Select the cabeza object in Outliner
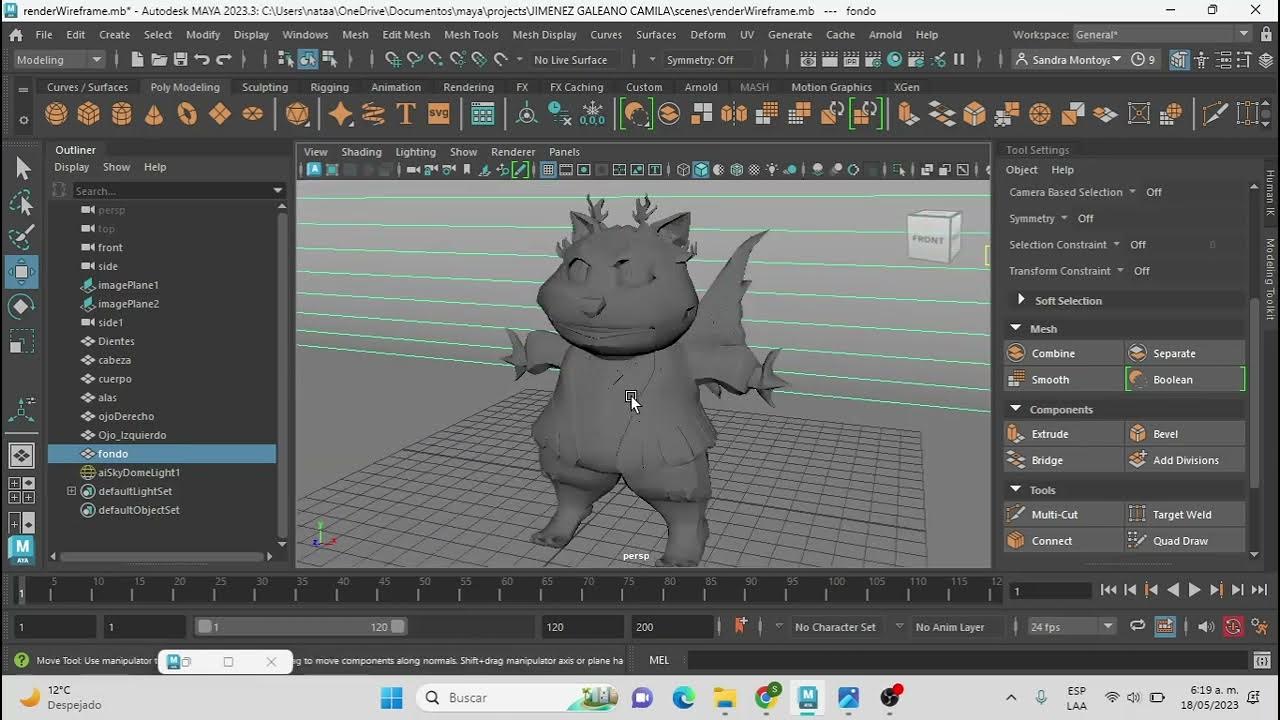Screen dimensions: 1280x720 [x=115, y=360]
